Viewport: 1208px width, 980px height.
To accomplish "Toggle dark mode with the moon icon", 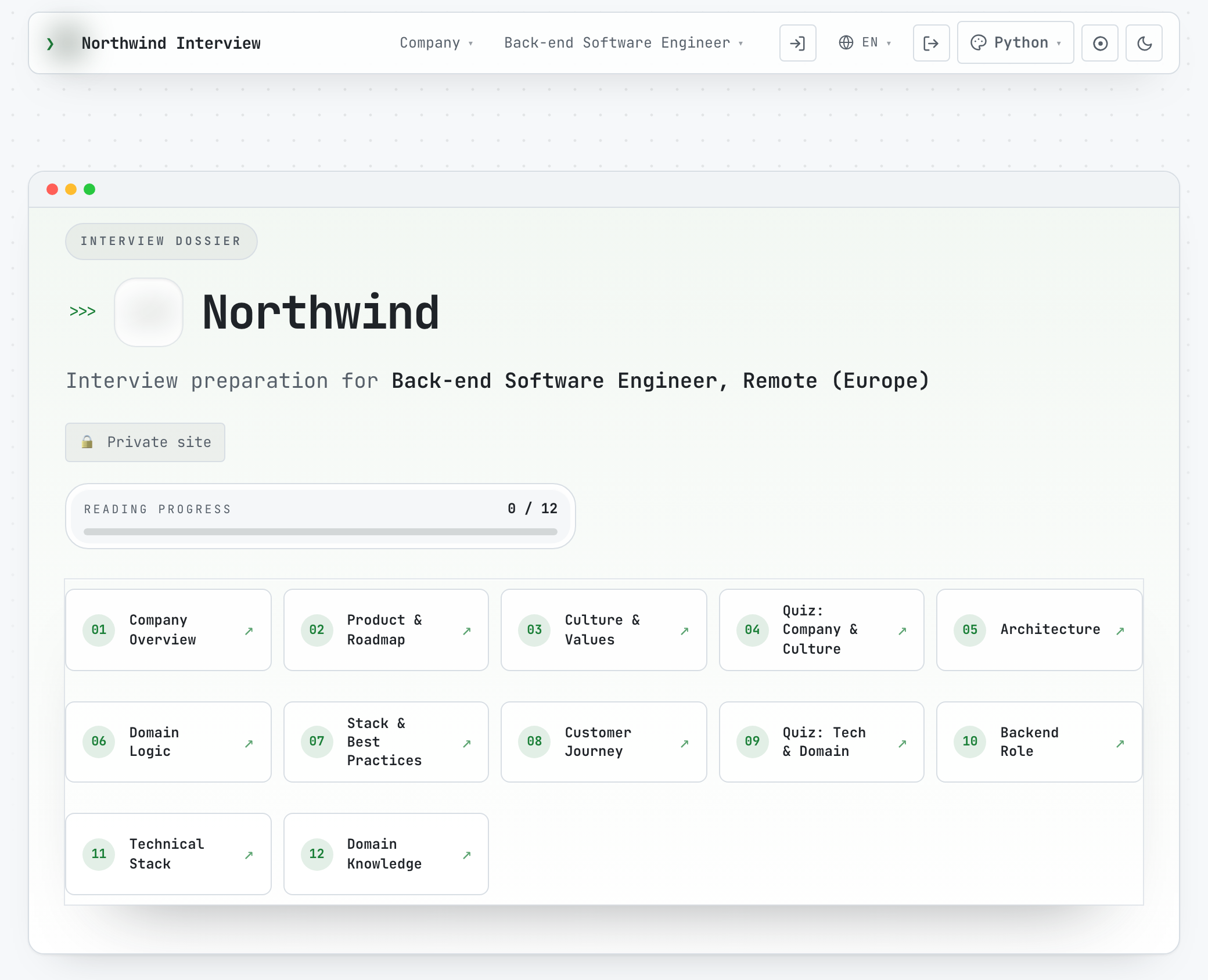I will click(x=1144, y=43).
